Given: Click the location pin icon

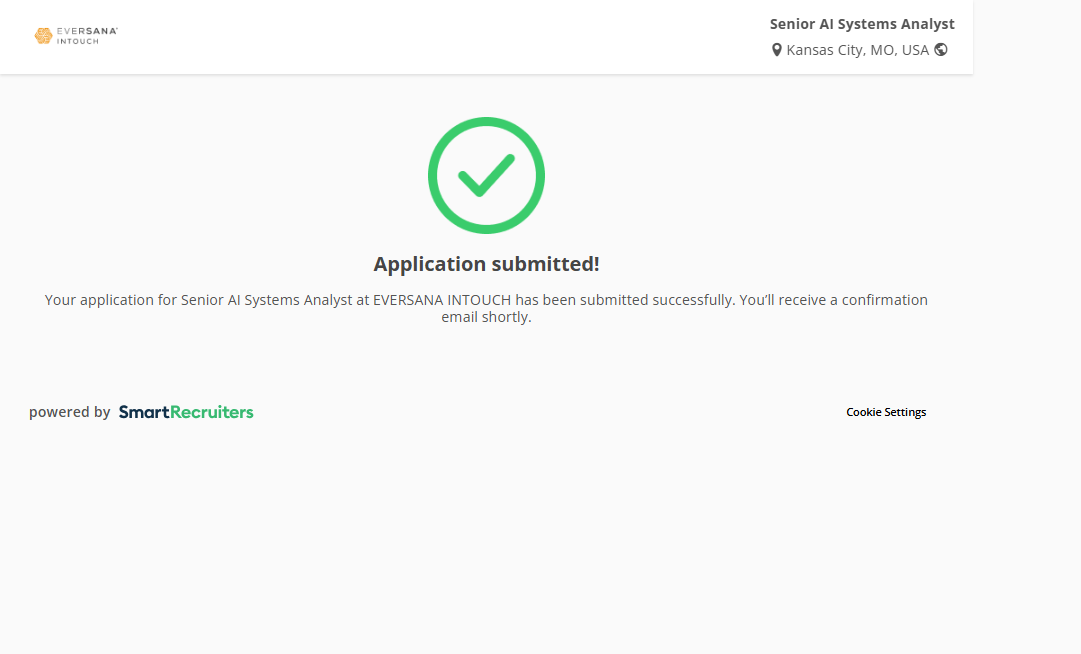Looking at the screenshot, I should click(777, 50).
